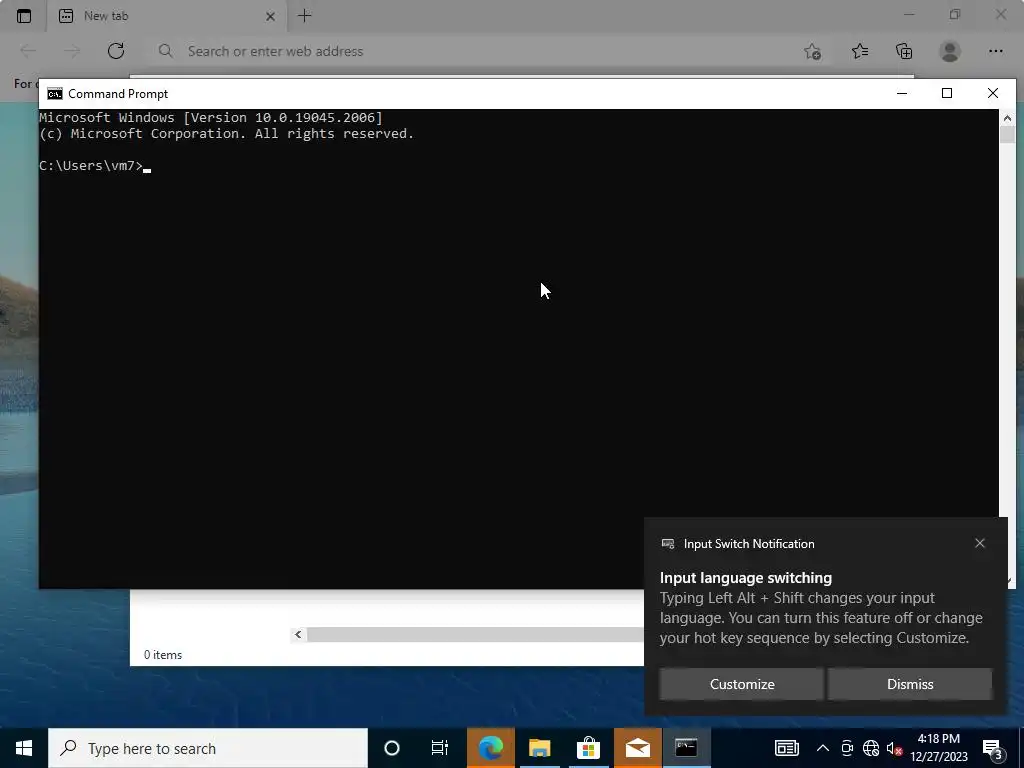This screenshot has height=768, width=1024.
Task: Select Command Prompt taskbar icon
Action: click(x=686, y=748)
